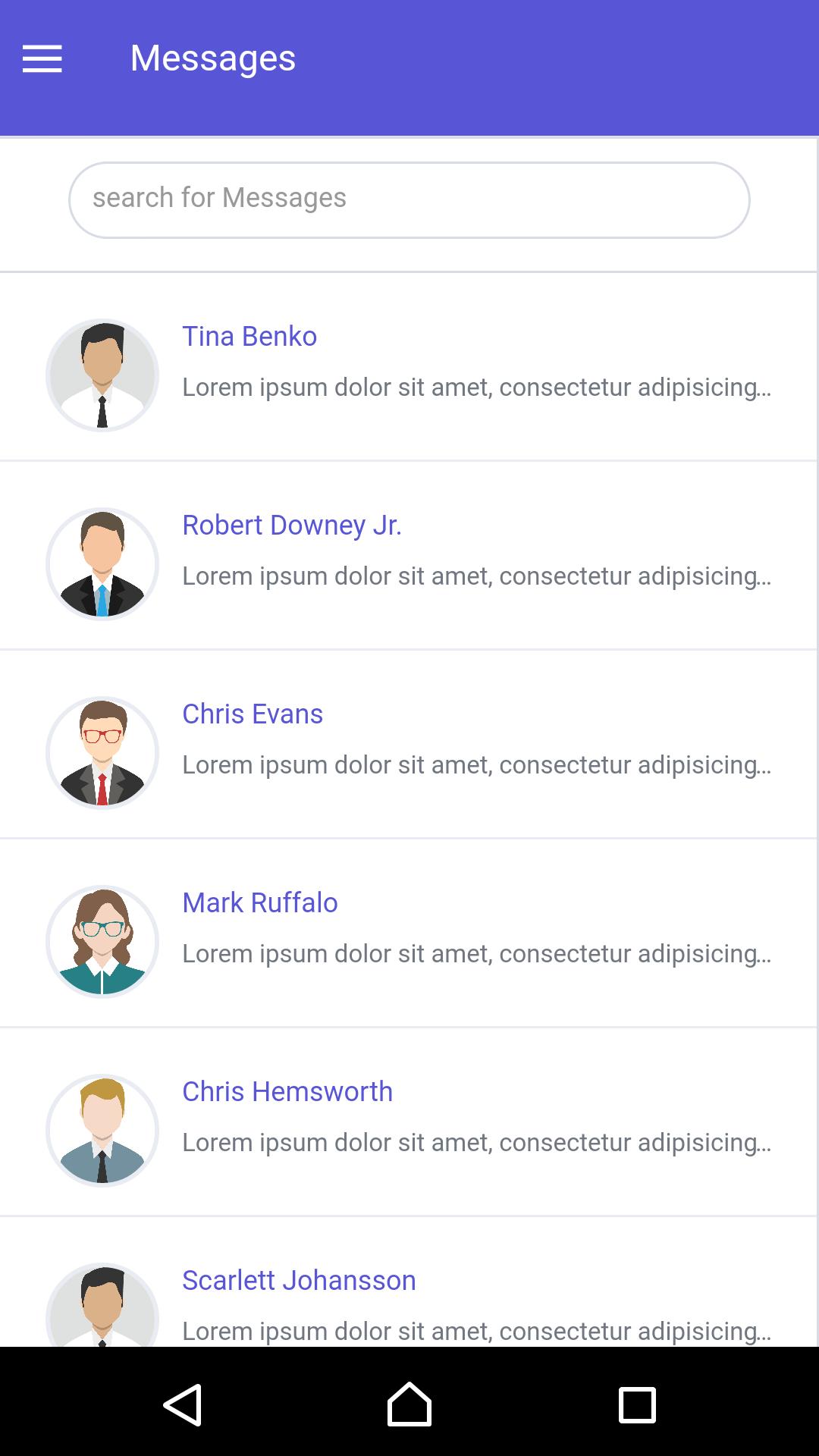Select the Chris Evans contact name
The width and height of the screenshot is (819, 1456).
click(253, 714)
